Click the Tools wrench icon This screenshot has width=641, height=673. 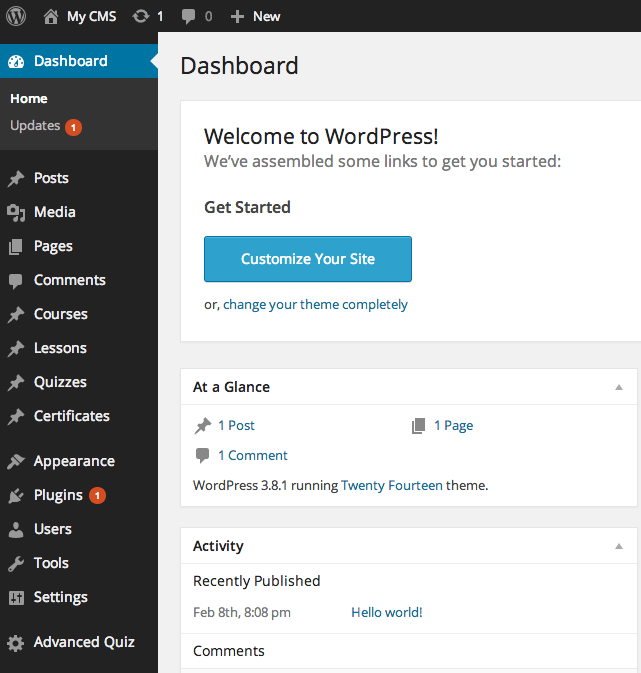tap(16, 563)
